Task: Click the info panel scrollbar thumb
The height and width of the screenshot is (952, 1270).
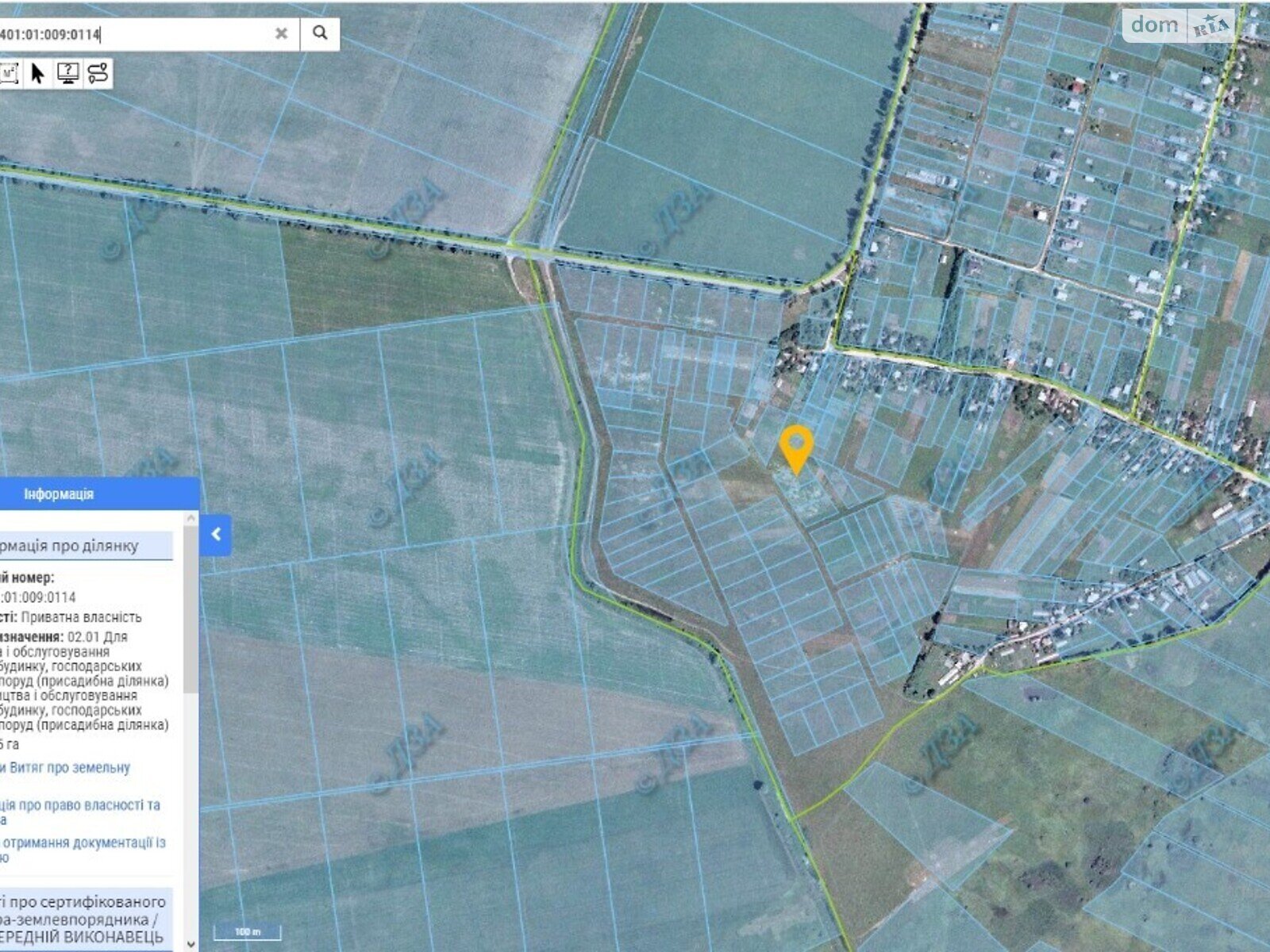Action: pyautogui.click(x=190, y=609)
